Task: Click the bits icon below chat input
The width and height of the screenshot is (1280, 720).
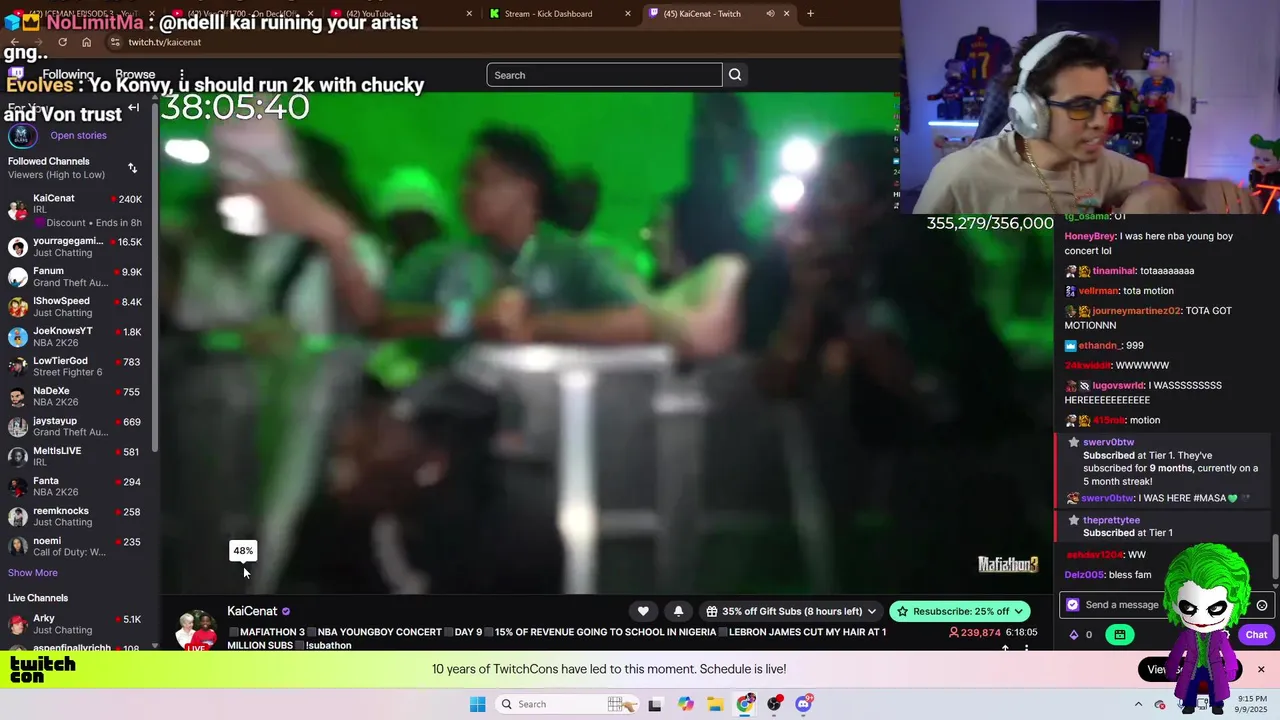Action: (1074, 634)
